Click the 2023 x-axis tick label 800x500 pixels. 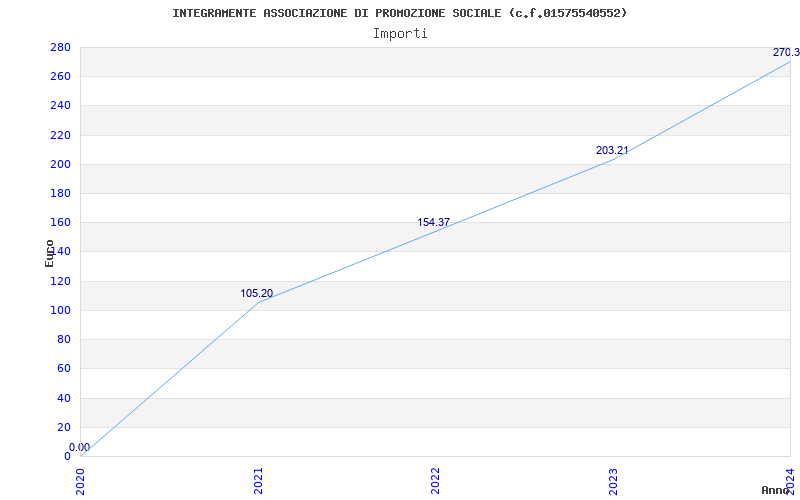[x=613, y=481]
